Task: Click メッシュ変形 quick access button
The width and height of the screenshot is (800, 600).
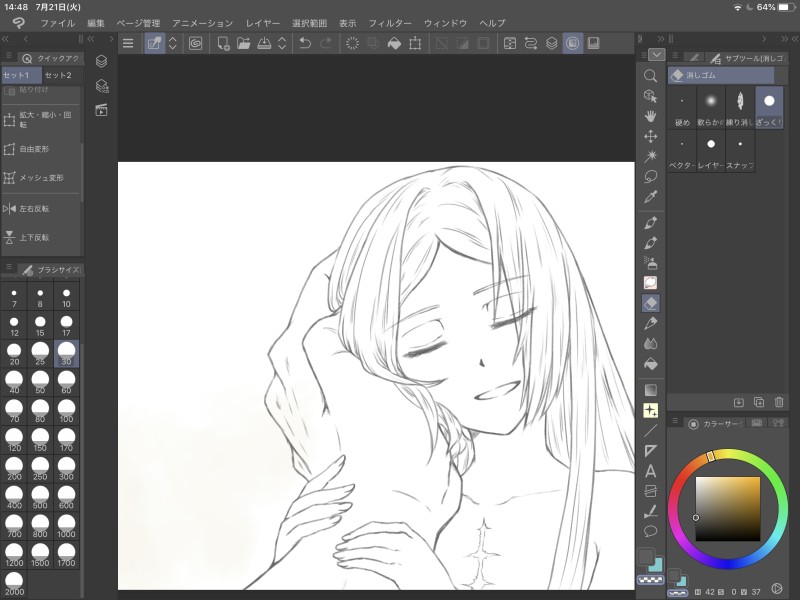Action: (x=41, y=178)
